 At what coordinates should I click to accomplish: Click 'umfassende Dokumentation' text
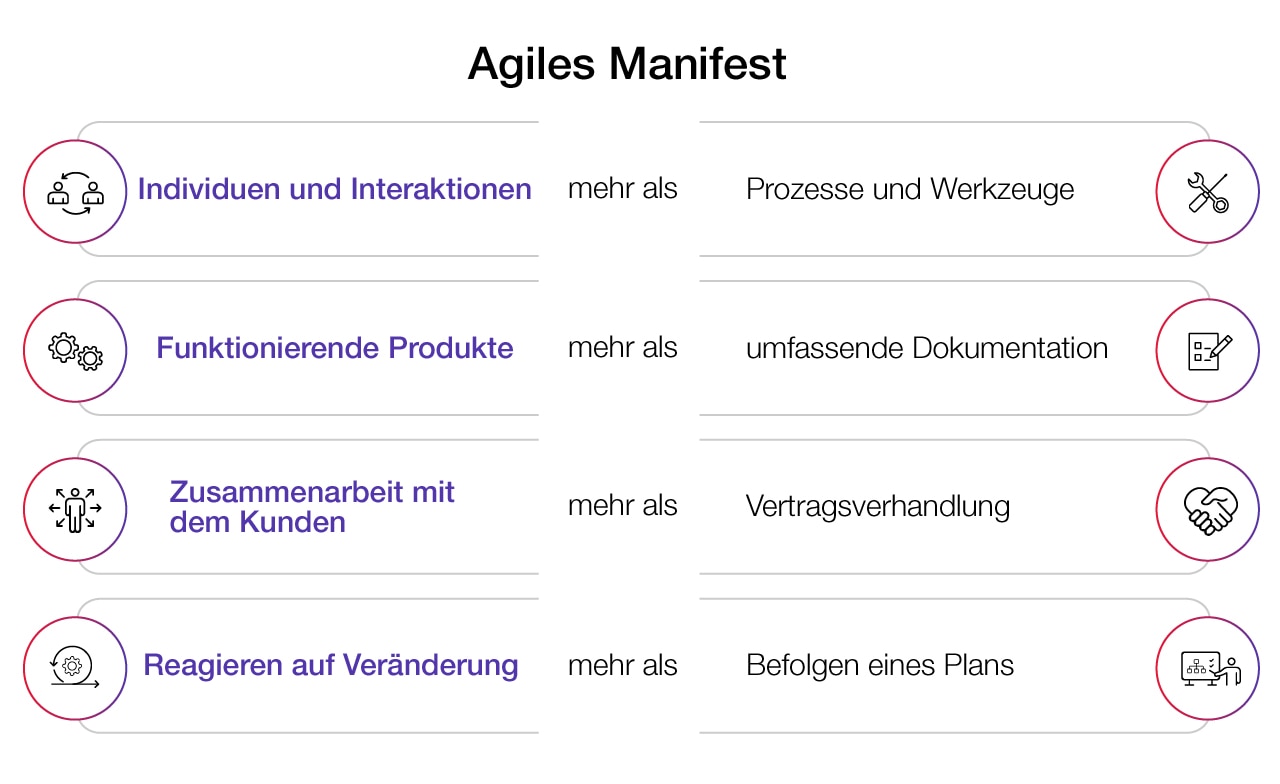pyautogui.click(x=927, y=348)
